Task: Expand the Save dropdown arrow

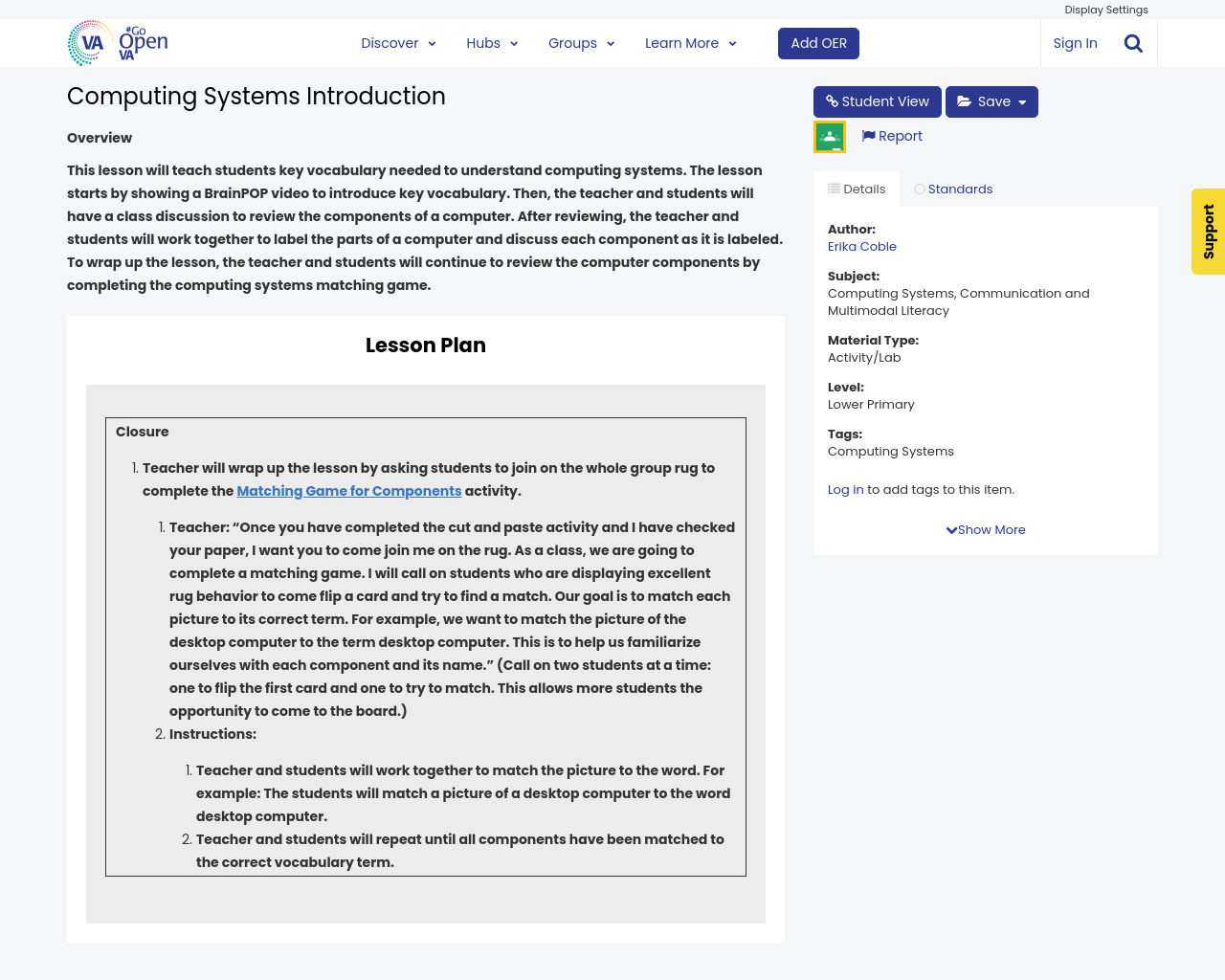Action: click(x=1022, y=100)
